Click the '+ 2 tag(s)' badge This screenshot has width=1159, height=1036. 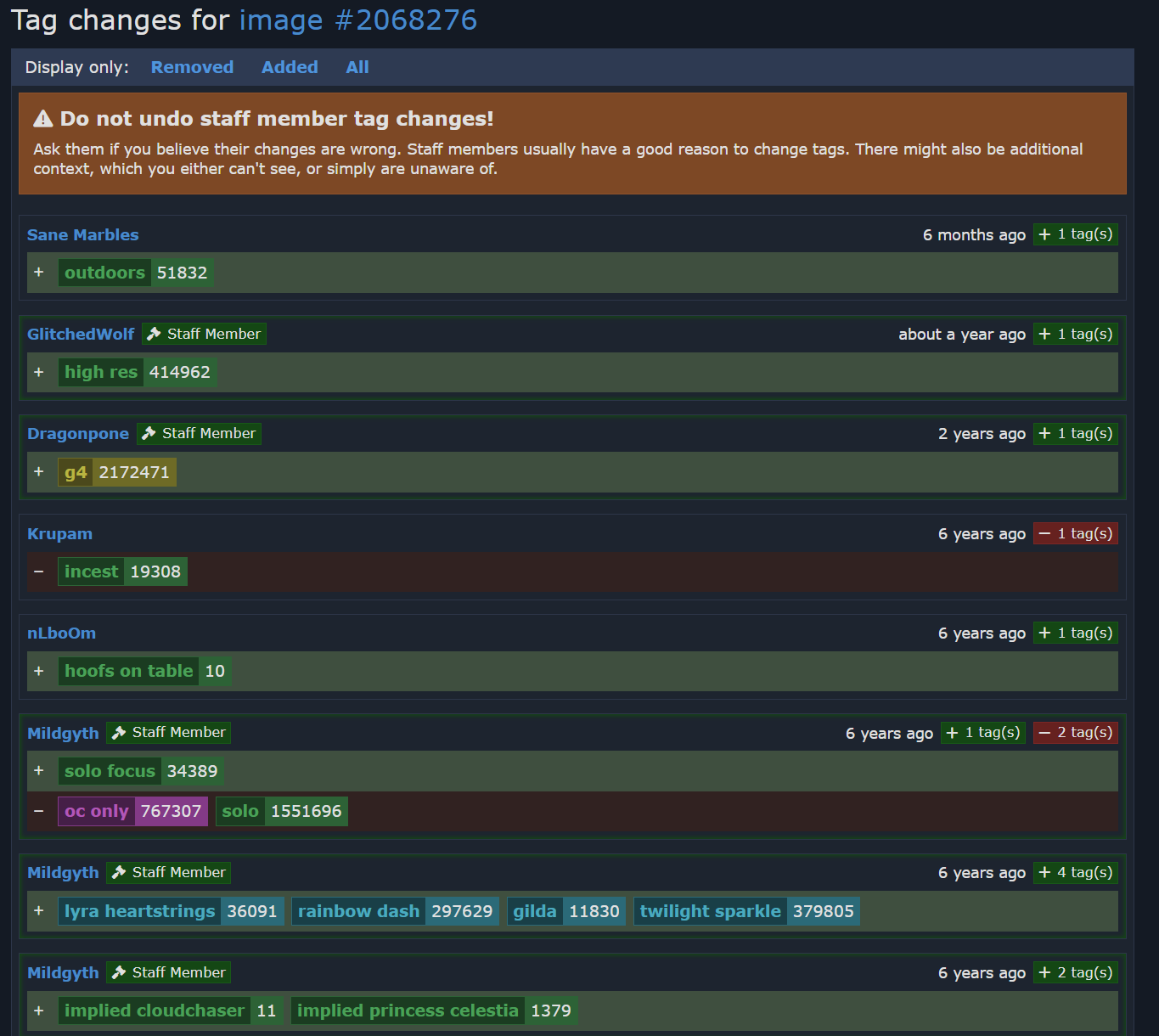1076,973
